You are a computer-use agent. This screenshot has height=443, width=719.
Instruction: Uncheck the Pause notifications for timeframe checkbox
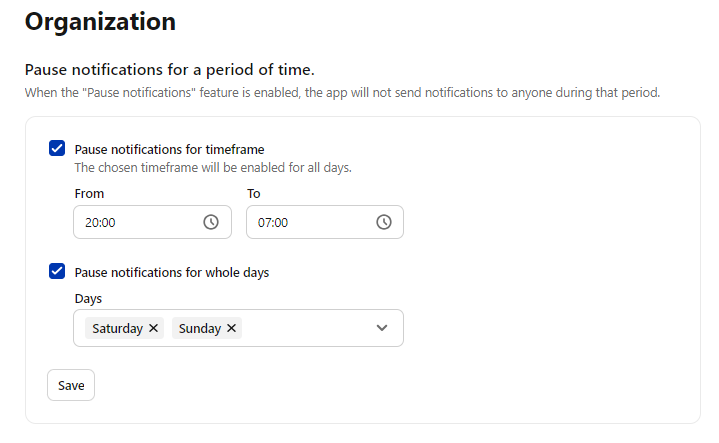tap(57, 148)
